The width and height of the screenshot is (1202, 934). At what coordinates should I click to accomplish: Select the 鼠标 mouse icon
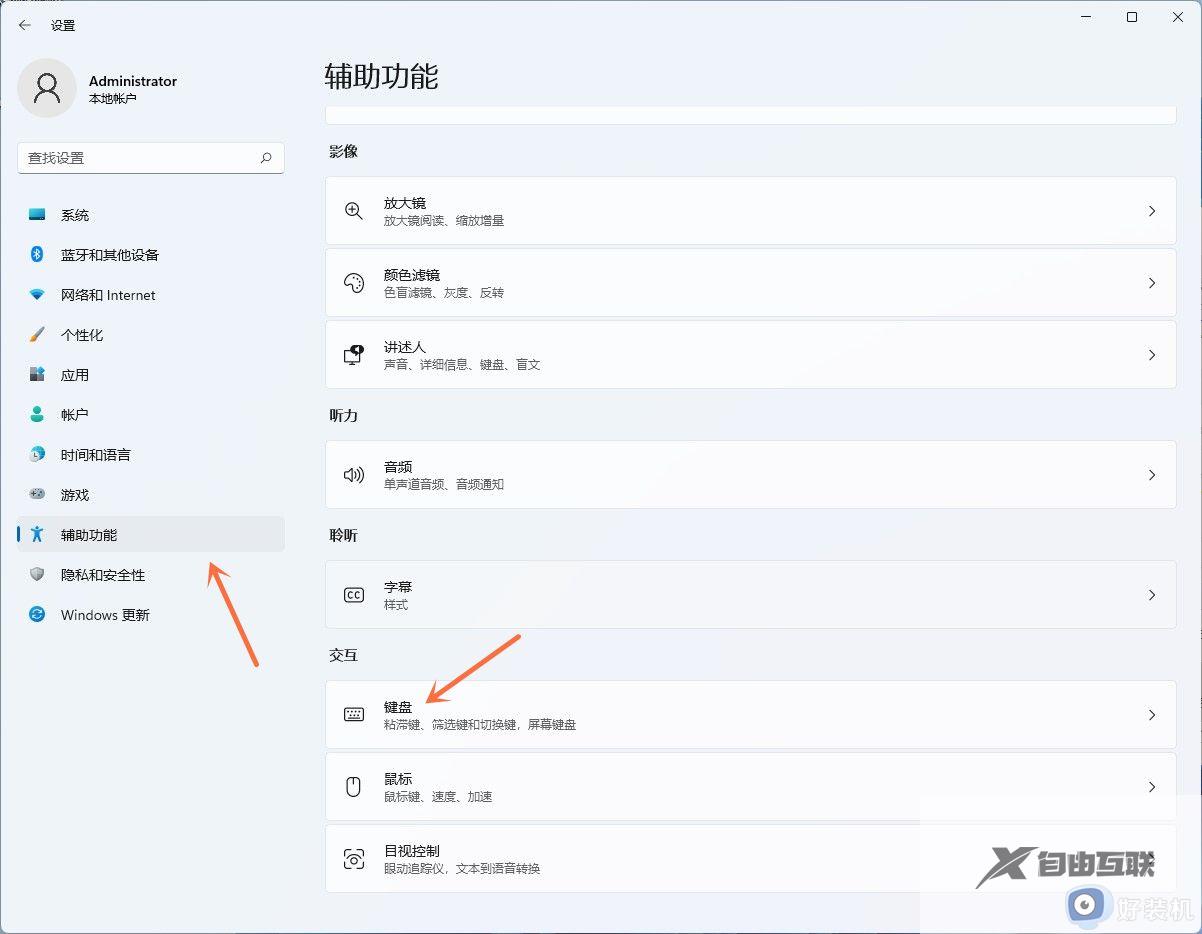pyautogui.click(x=353, y=786)
